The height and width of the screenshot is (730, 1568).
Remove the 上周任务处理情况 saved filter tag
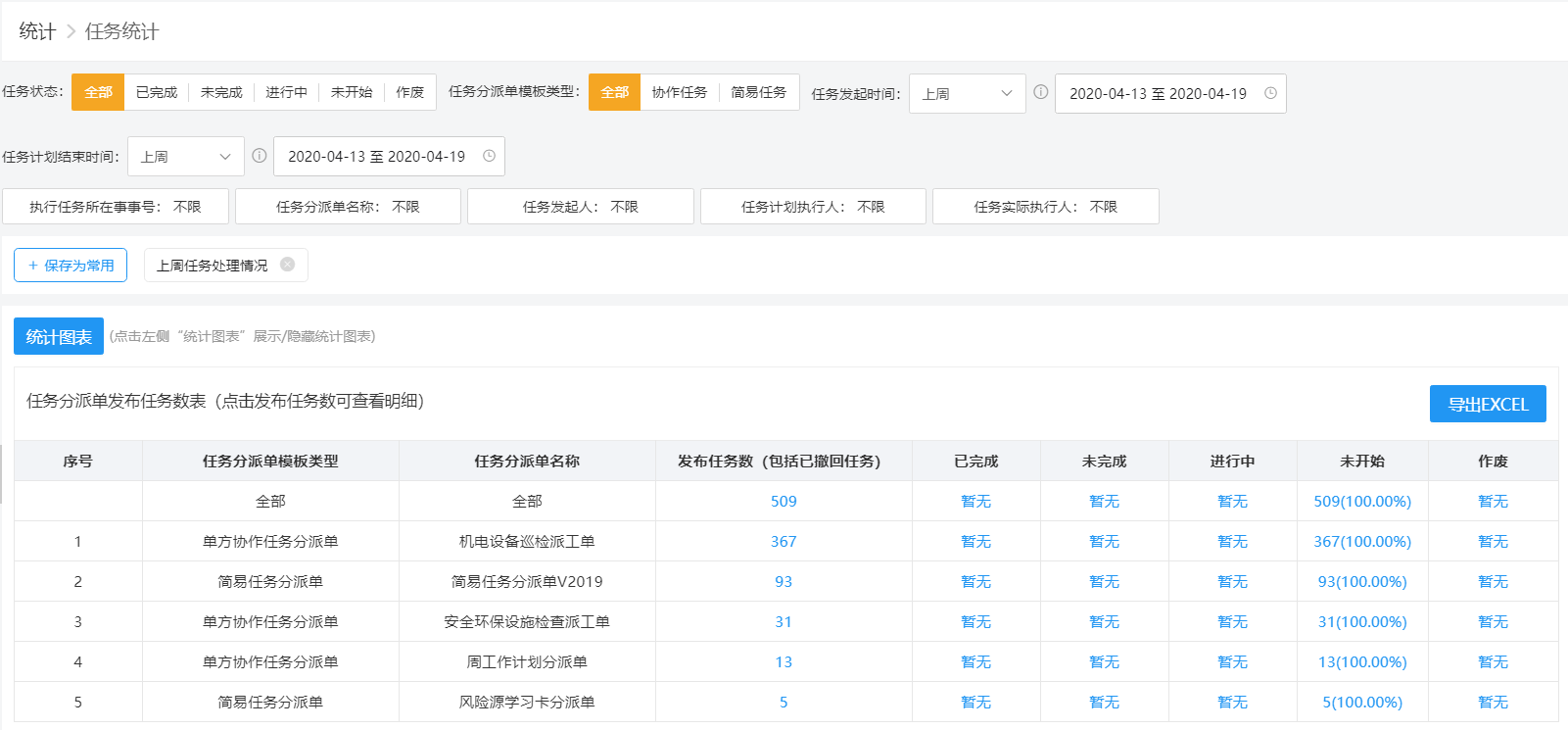pos(287,265)
